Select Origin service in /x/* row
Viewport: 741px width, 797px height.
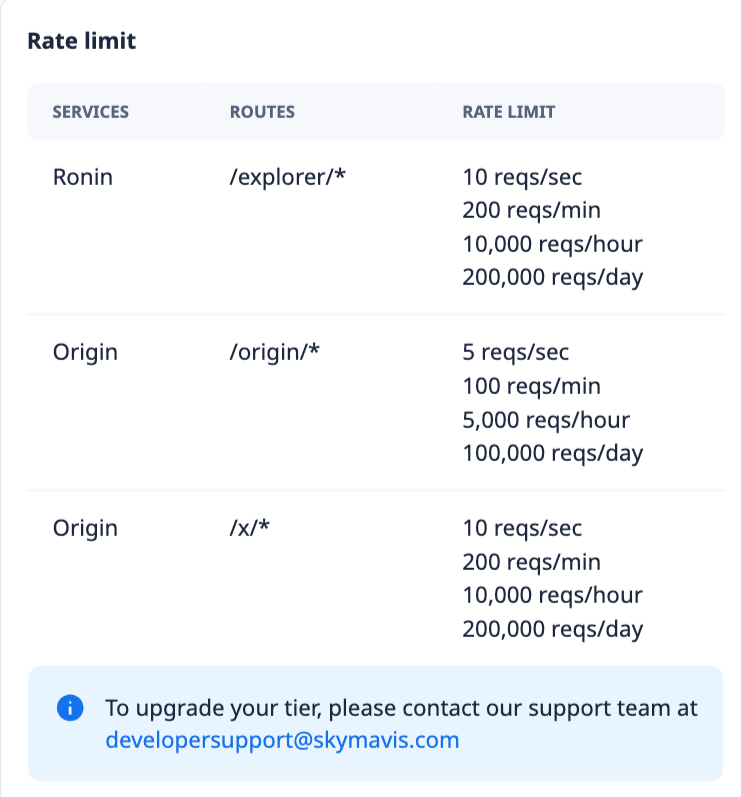point(85,529)
